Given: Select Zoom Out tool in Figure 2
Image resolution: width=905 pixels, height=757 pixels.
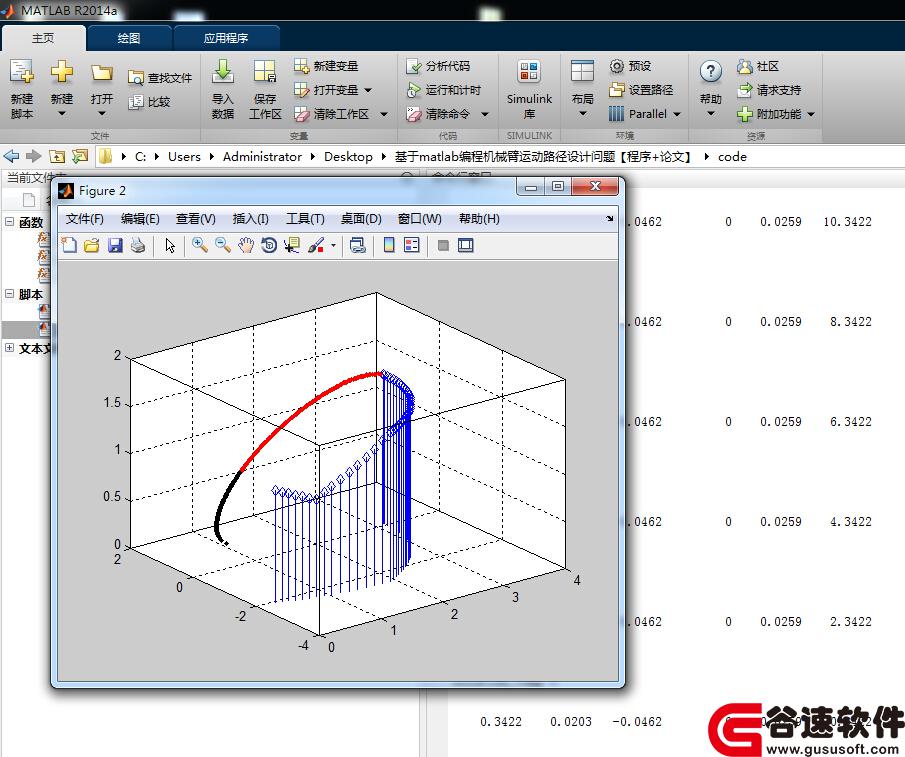Looking at the screenshot, I should coord(223,245).
